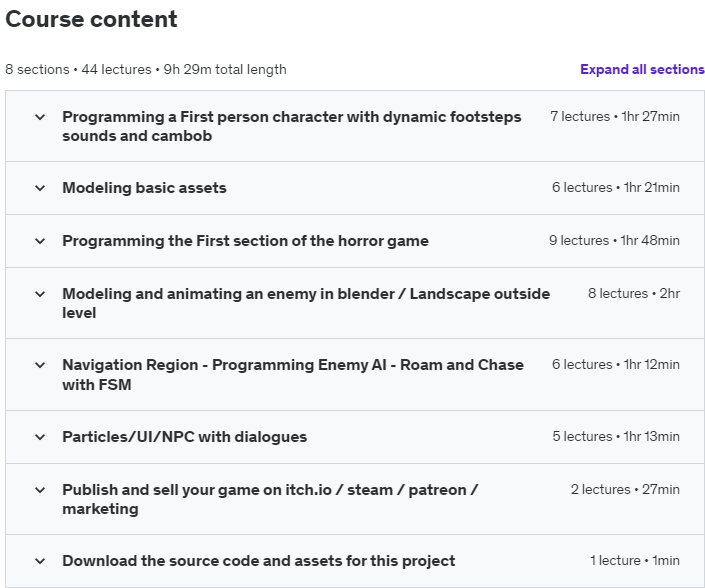705x588 pixels.
Task: Open 'Particles/UI/NPC with dialogues' title
Action: click(185, 437)
